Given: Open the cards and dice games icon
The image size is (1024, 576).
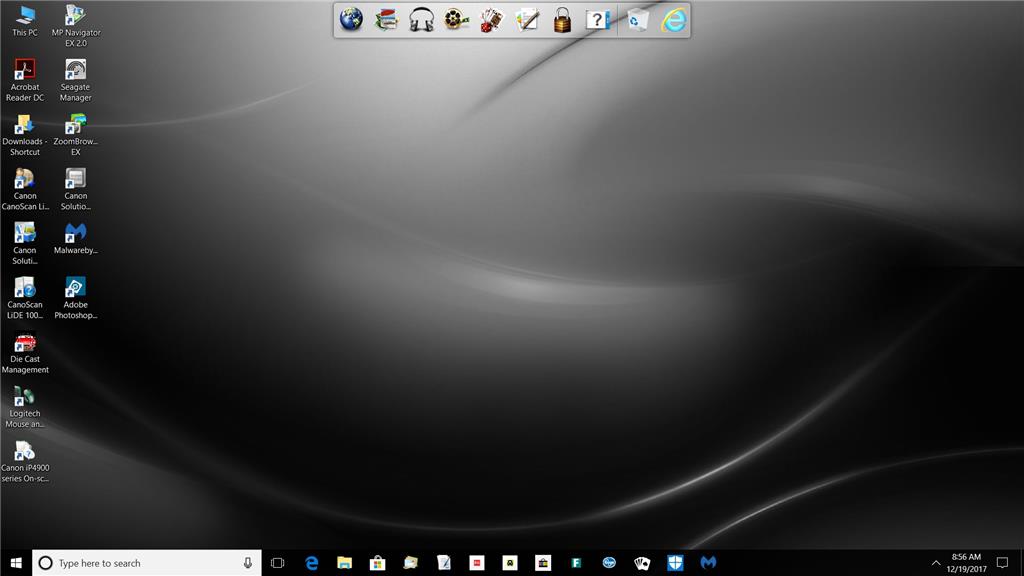Looking at the screenshot, I should pyautogui.click(x=492, y=20).
